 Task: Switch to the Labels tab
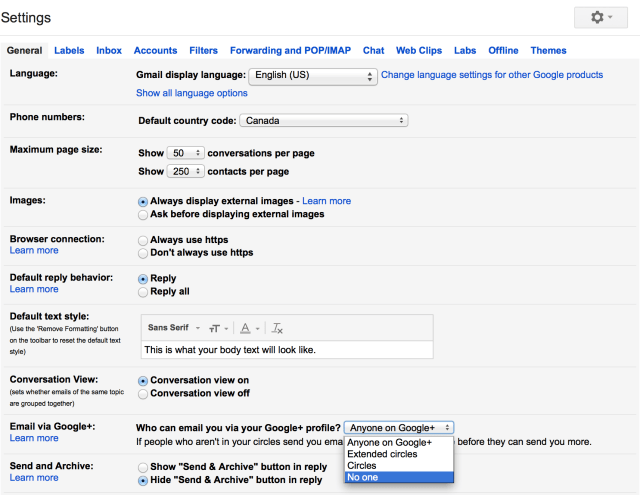[69, 51]
